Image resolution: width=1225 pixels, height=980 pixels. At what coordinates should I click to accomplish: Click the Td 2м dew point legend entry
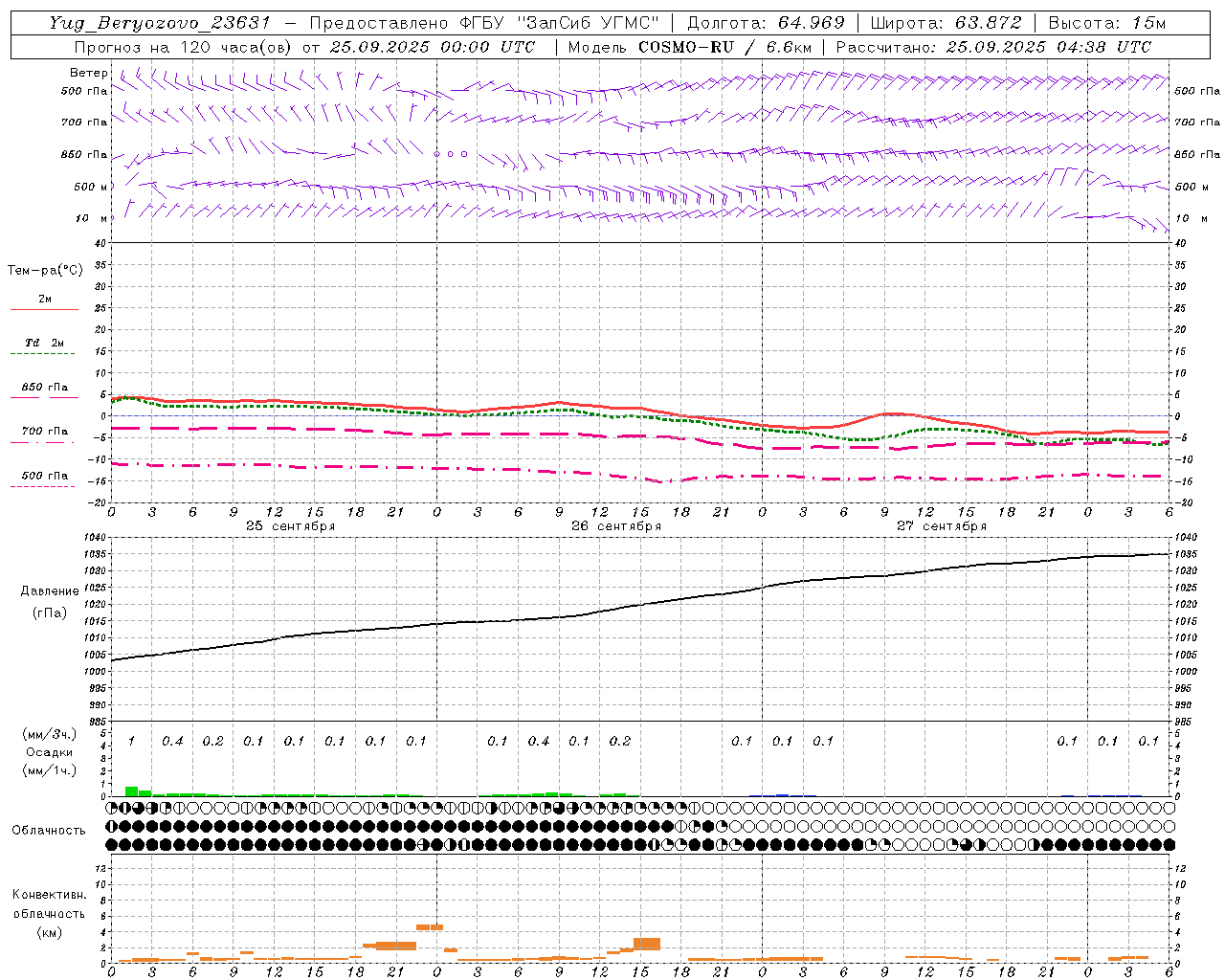coord(45,343)
